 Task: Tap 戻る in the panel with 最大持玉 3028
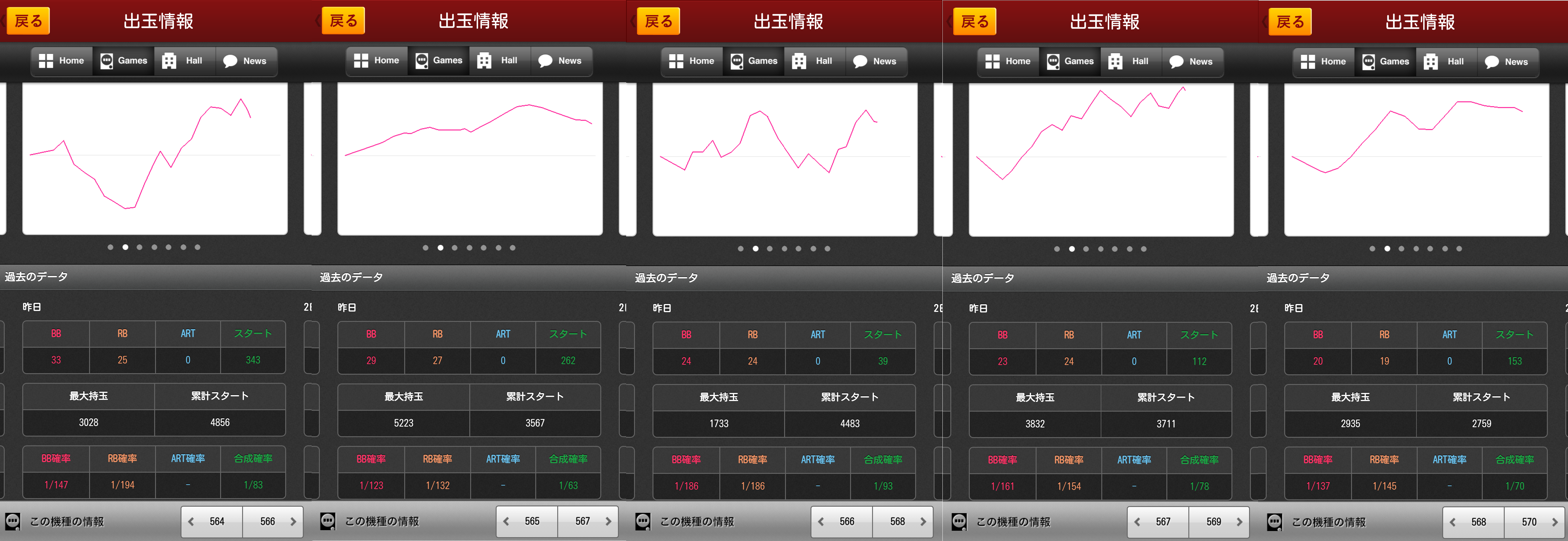click(x=28, y=21)
